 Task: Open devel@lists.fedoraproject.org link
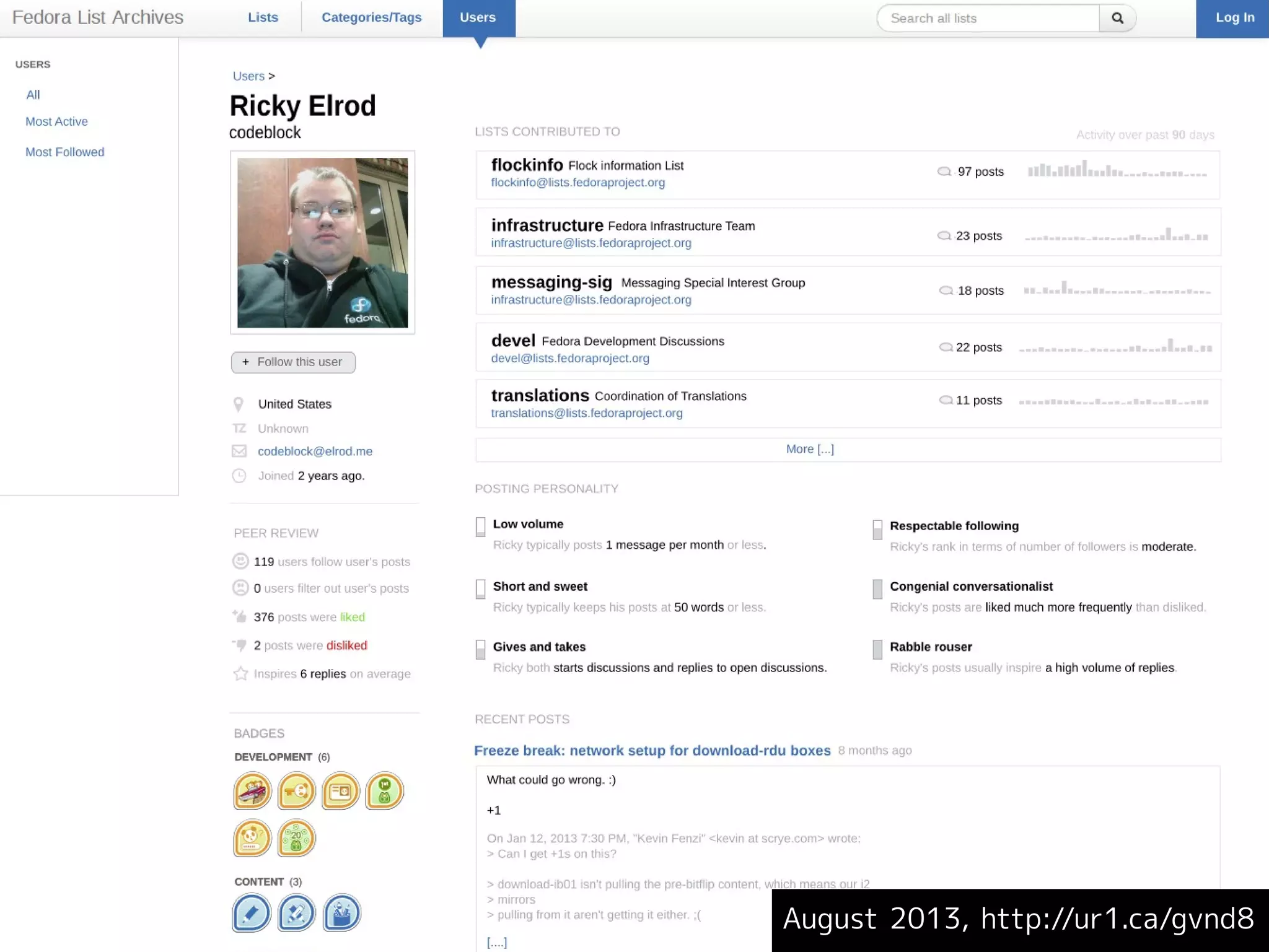570,358
